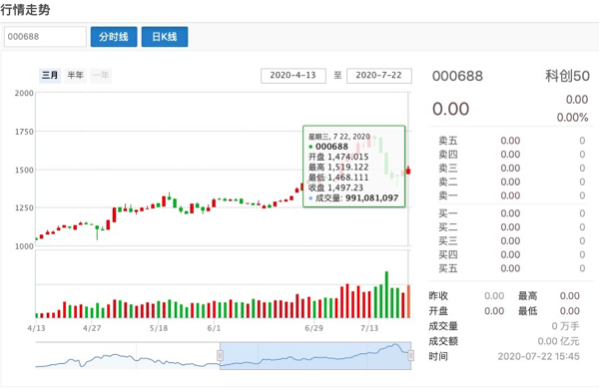602x388 pixels.
Task: Focus the stock code field 000688
Action: coord(45,37)
